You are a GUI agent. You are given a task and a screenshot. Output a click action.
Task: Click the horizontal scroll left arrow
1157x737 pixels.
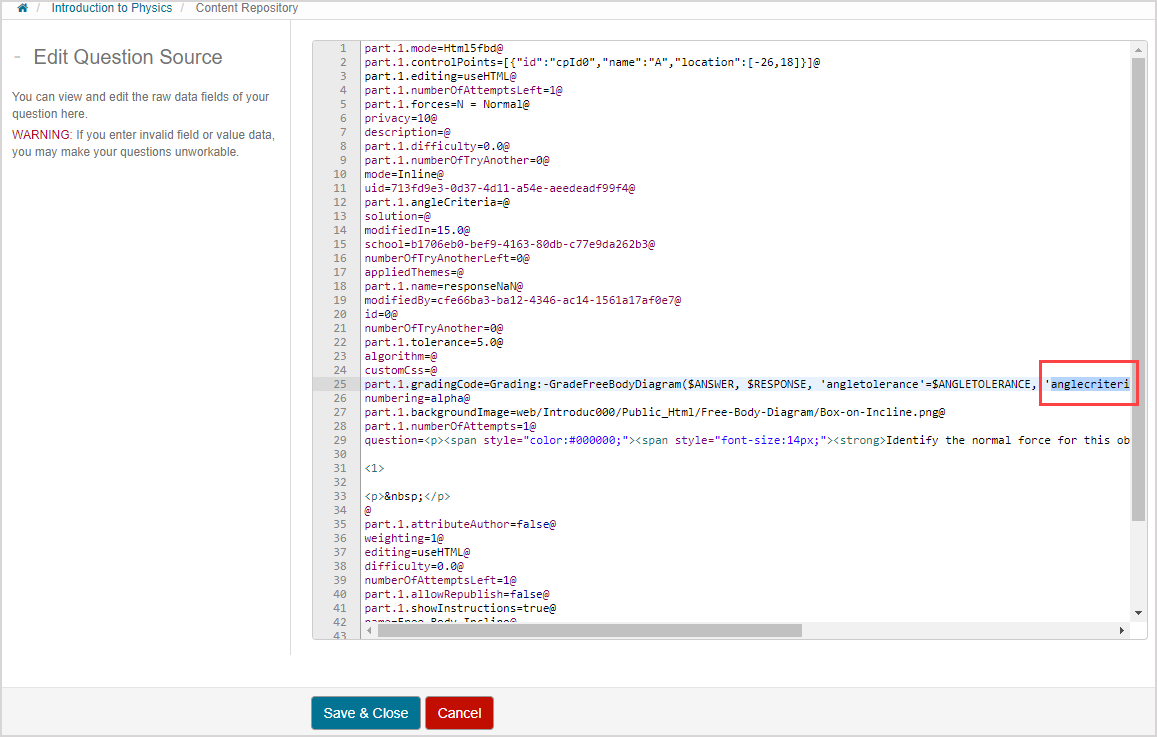click(370, 631)
